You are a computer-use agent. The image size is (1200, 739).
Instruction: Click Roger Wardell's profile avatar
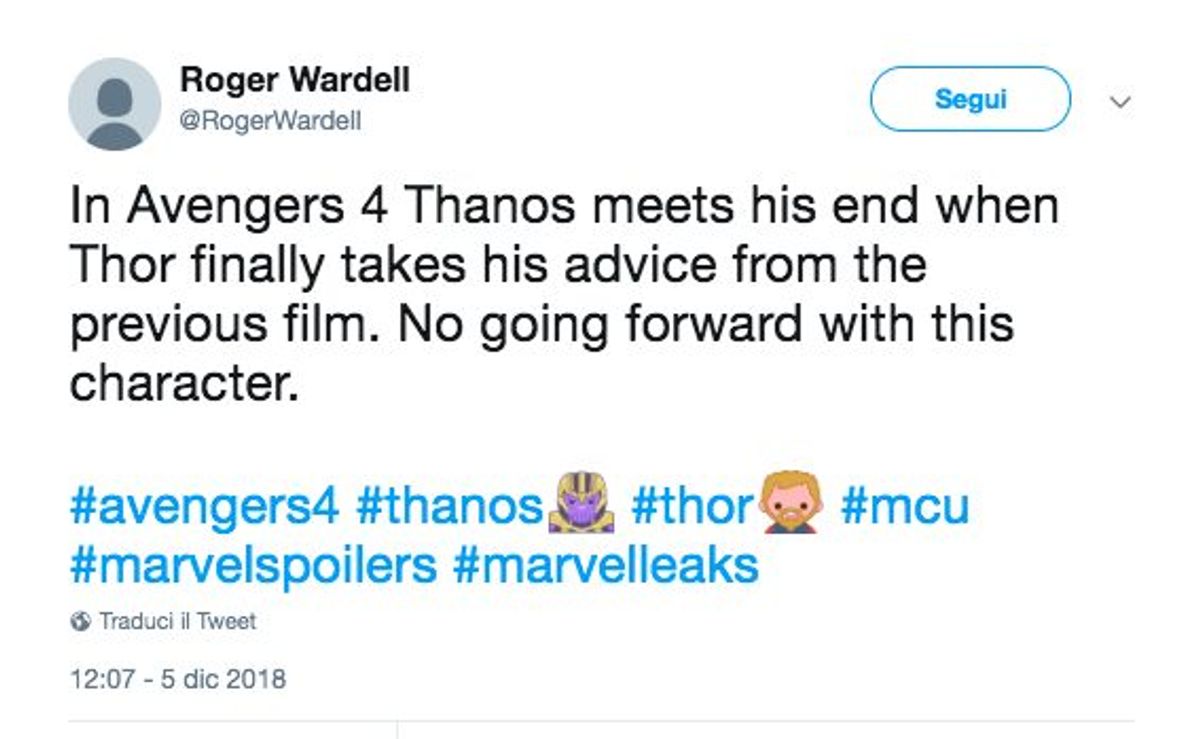114,104
